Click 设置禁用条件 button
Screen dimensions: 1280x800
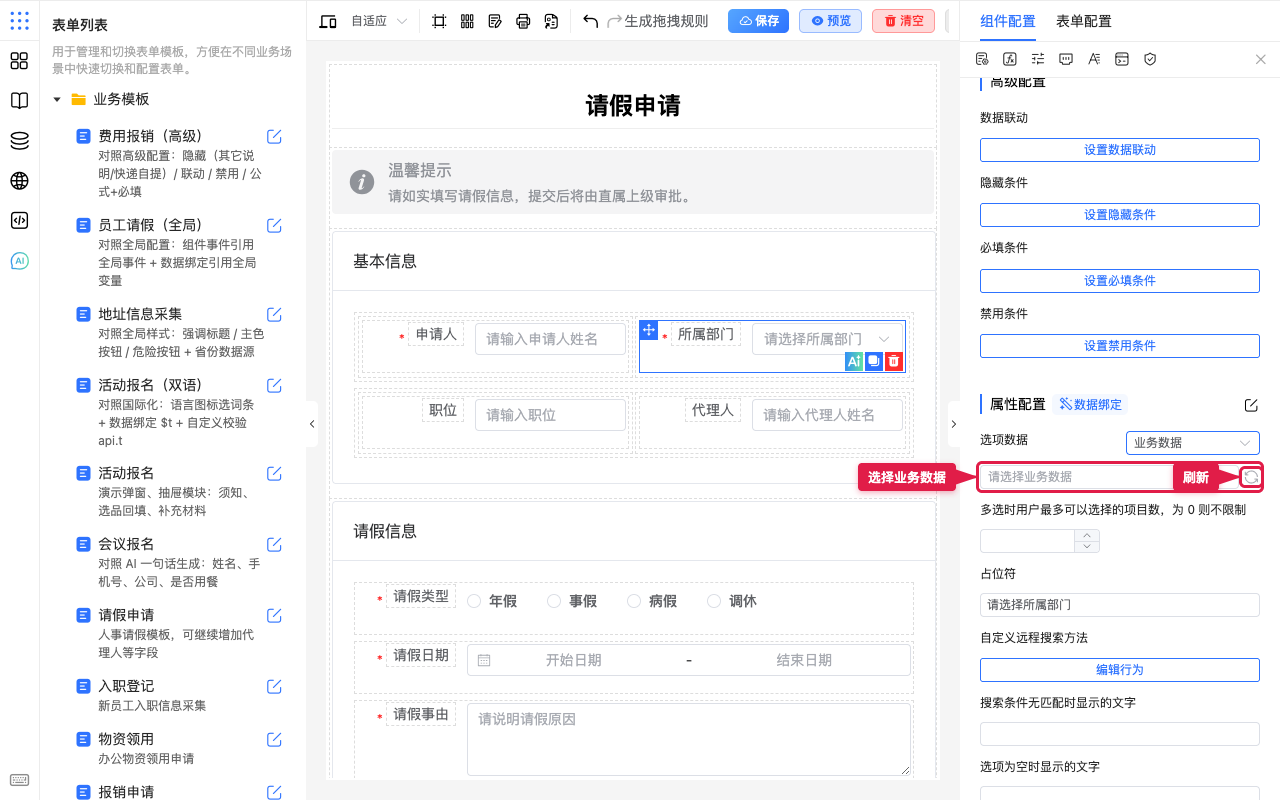pos(1120,346)
